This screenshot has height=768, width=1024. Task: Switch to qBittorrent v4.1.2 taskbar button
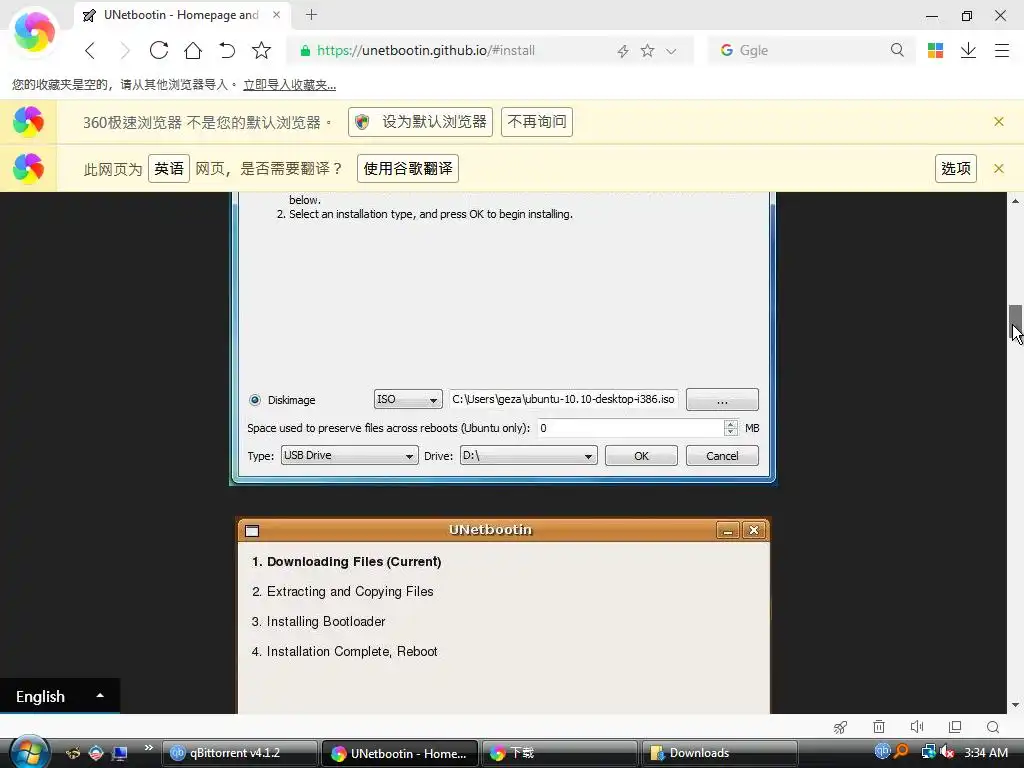(239, 753)
